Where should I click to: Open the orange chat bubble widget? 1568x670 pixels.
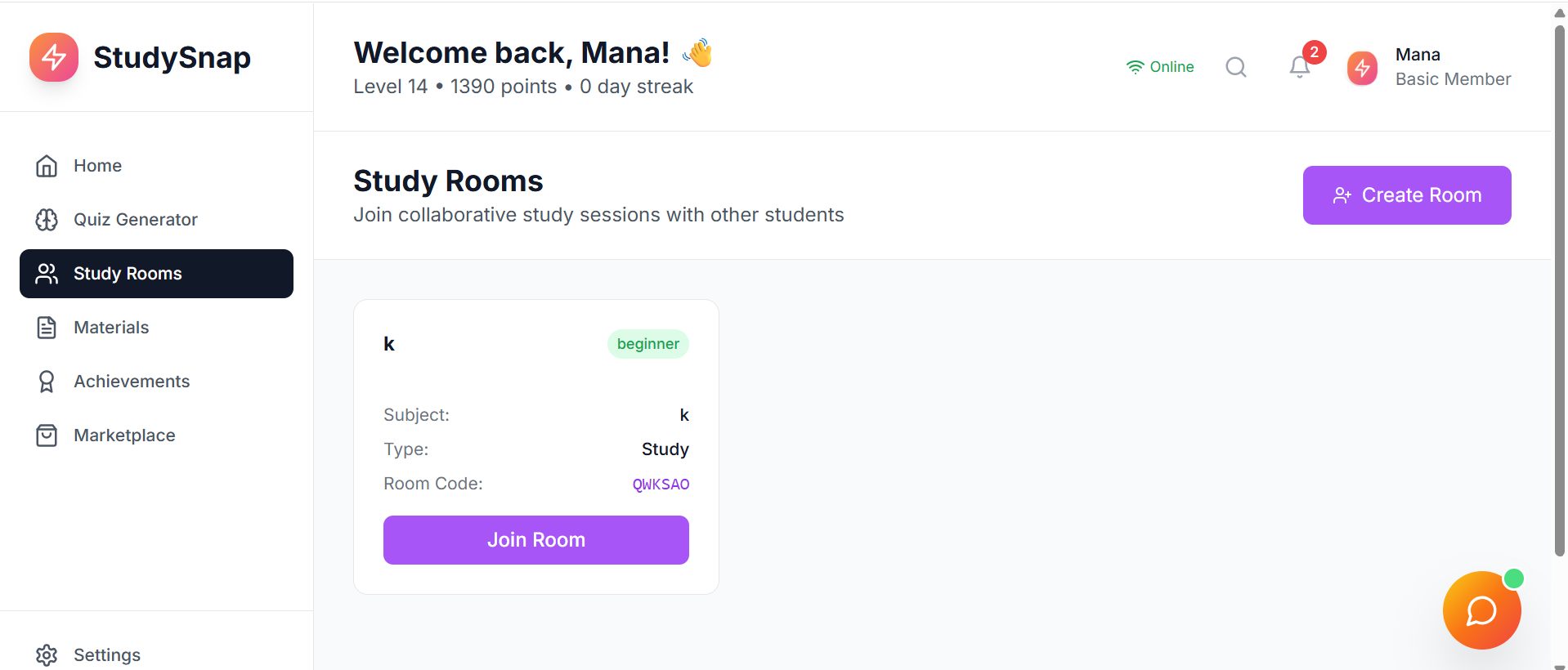1481,610
